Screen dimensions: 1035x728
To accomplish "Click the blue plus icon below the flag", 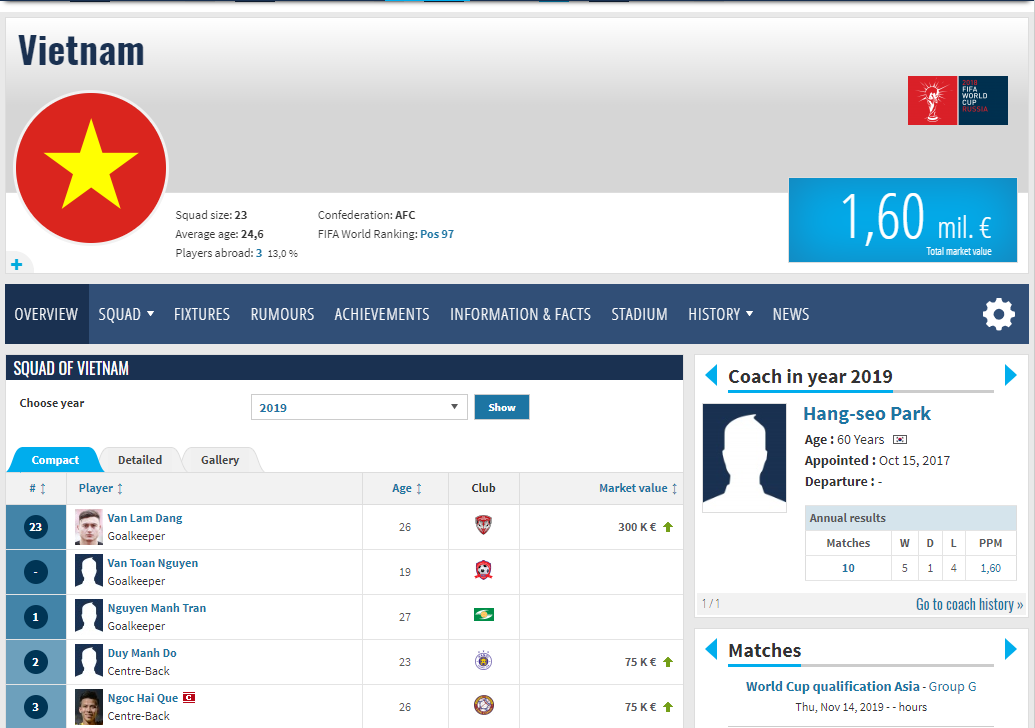I will [x=17, y=265].
